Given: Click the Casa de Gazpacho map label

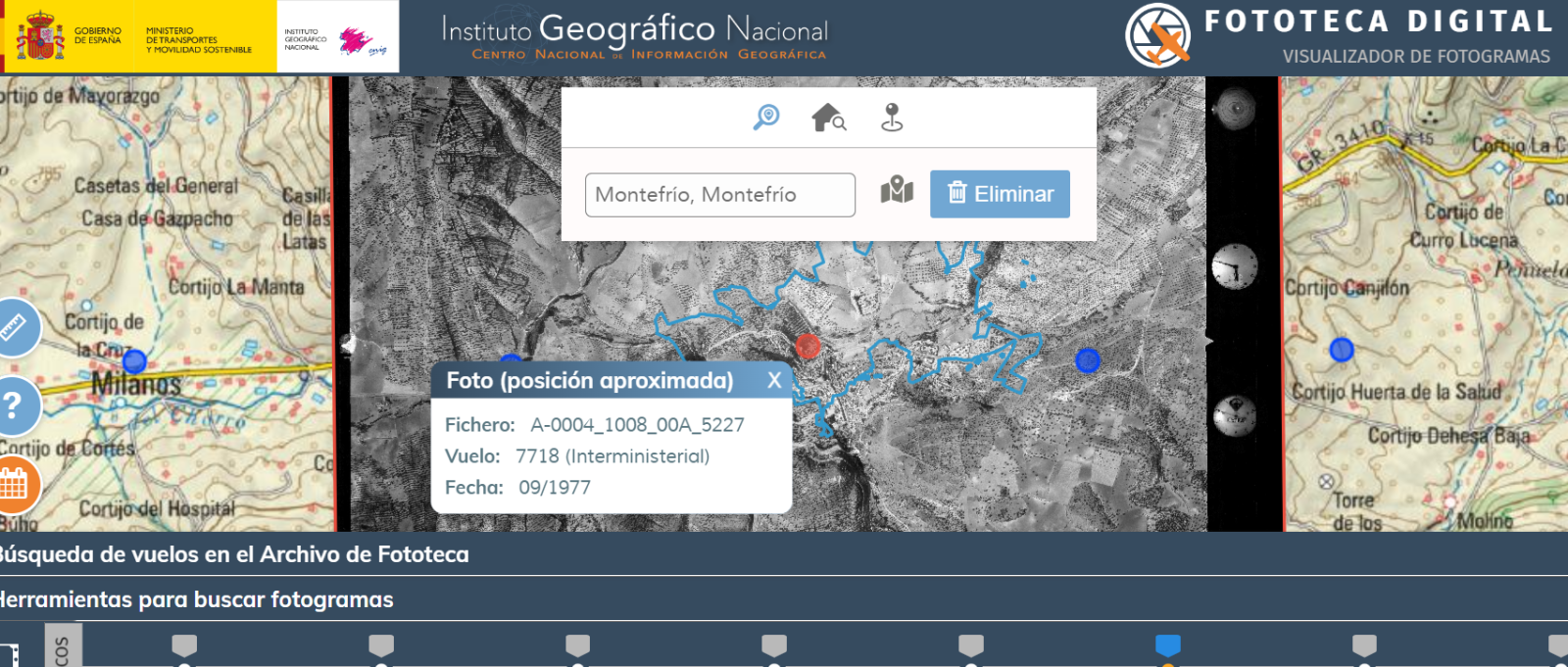Looking at the screenshot, I should point(157,218).
